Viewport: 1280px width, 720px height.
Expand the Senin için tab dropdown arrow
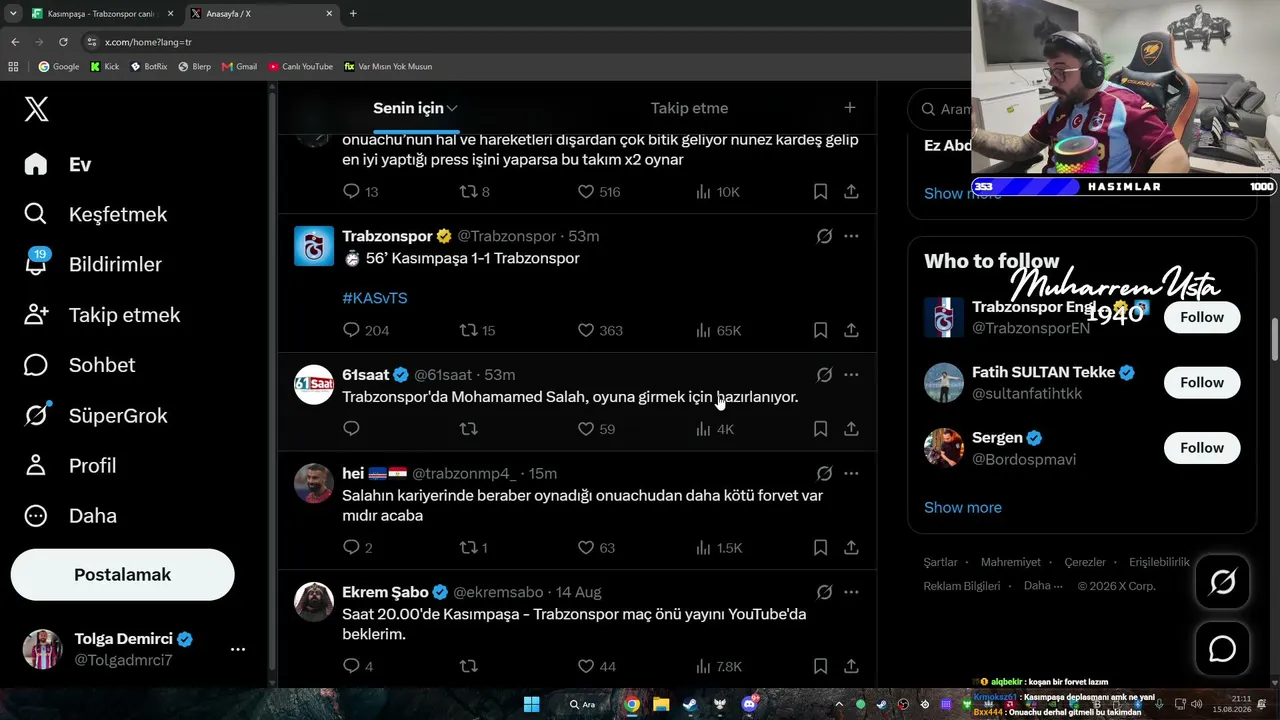pyautogui.click(x=452, y=108)
